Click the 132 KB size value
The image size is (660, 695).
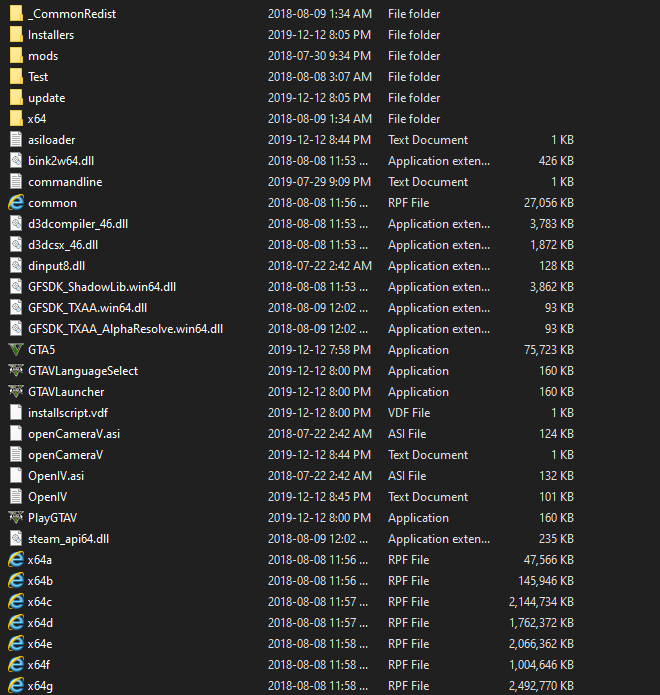pos(556,476)
